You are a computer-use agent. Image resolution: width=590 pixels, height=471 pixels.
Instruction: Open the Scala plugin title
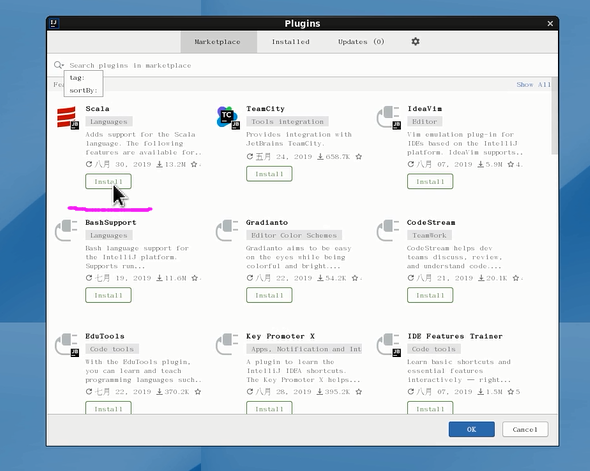coord(97,109)
